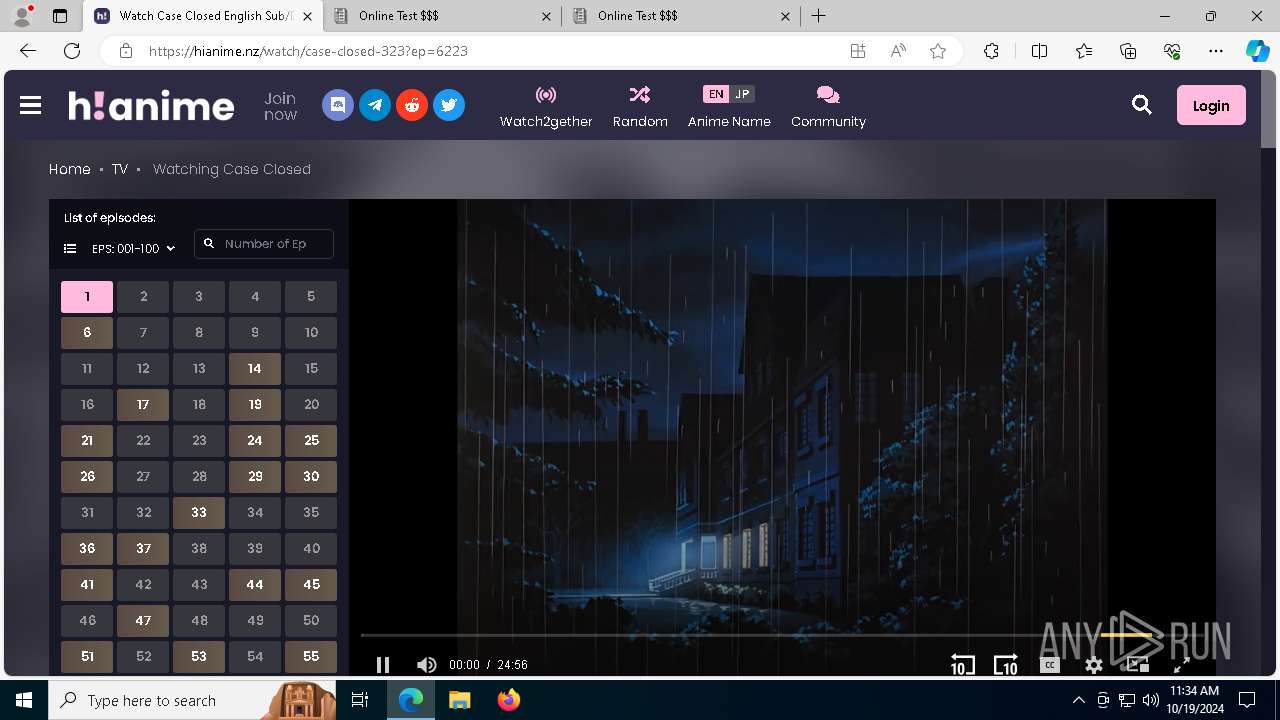Viewport: 1280px width, 720px height.
Task: Open File Explorer from taskbar
Action: click(459, 700)
